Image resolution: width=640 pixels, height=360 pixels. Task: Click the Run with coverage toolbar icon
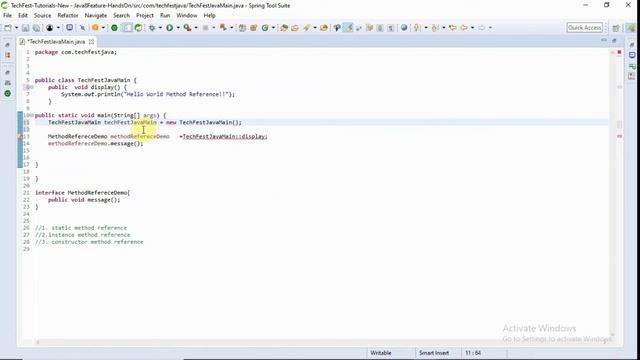[x=187, y=28]
